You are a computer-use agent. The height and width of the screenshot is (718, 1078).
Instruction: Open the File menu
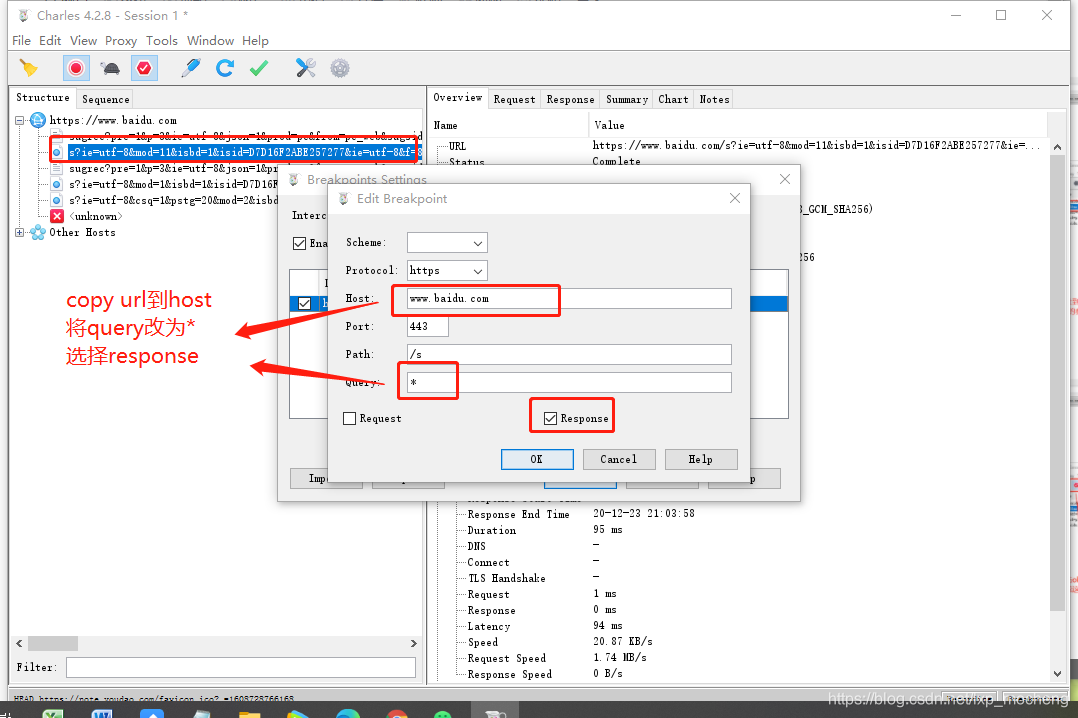(21, 41)
